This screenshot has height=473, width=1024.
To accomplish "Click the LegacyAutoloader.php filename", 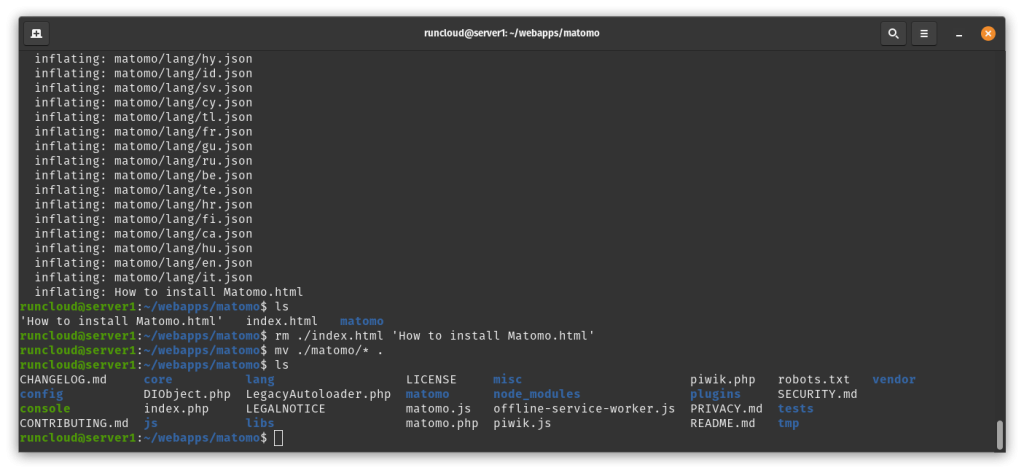I will tap(318, 394).
